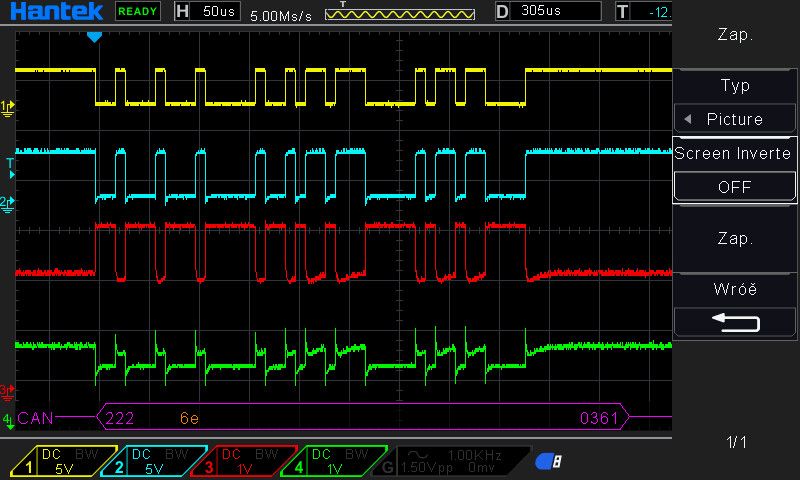This screenshot has height=480, width=800.
Task: Click the top Zap. menu button
Action: (735, 35)
